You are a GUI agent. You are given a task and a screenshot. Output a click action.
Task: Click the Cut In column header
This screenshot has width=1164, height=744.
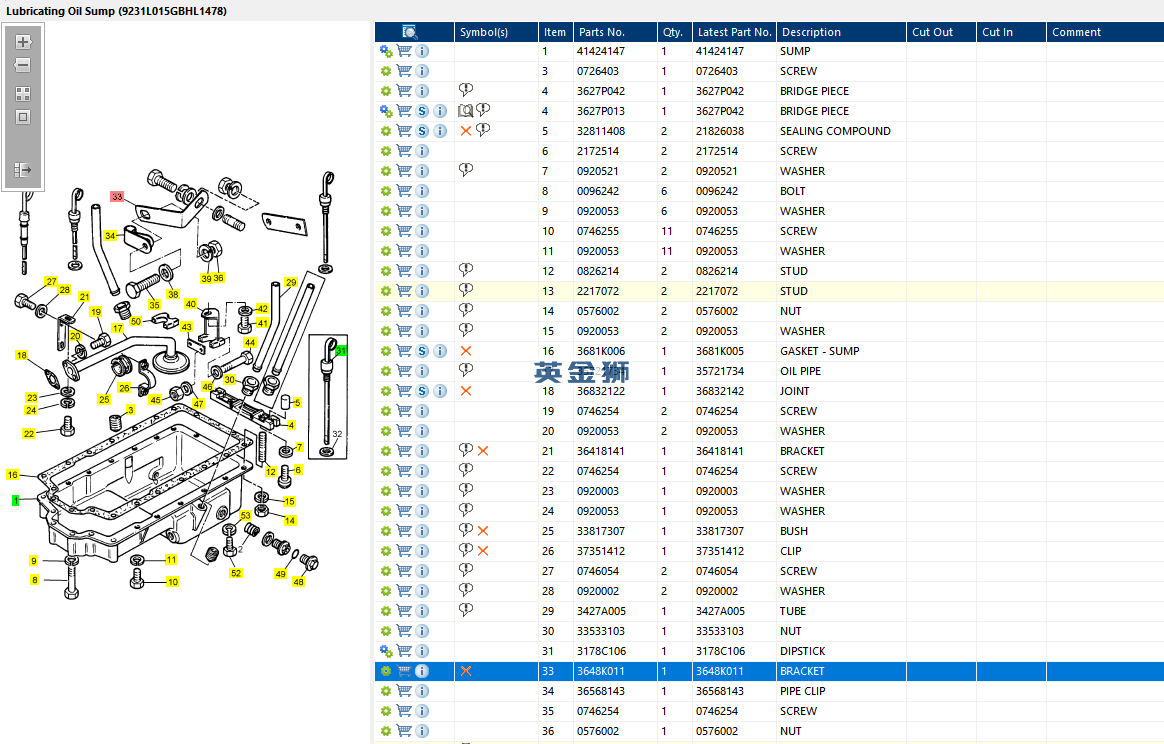1011,32
